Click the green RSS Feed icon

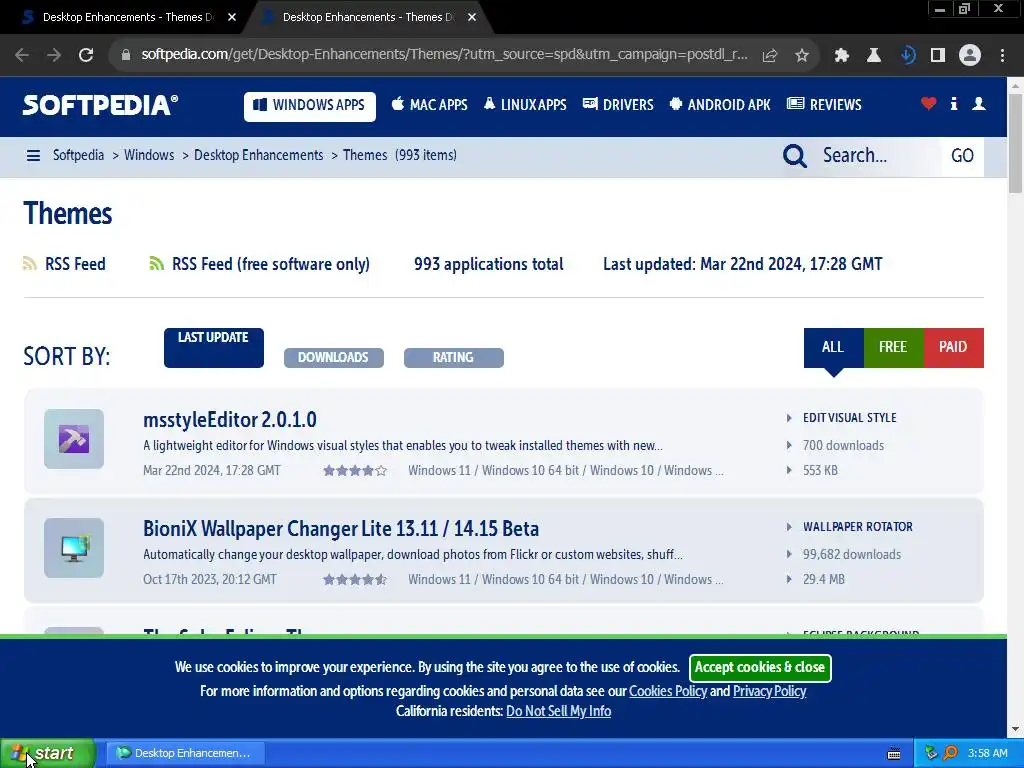[x=156, y=264]
